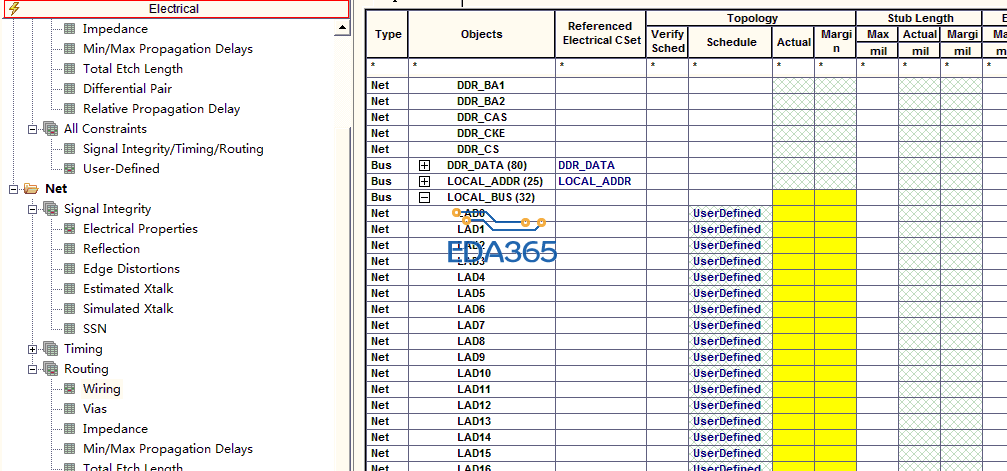Collapse the Signal Integrity workbook node
The width and height of the screenshot is (1007, 471).
[x=32, y=209]
